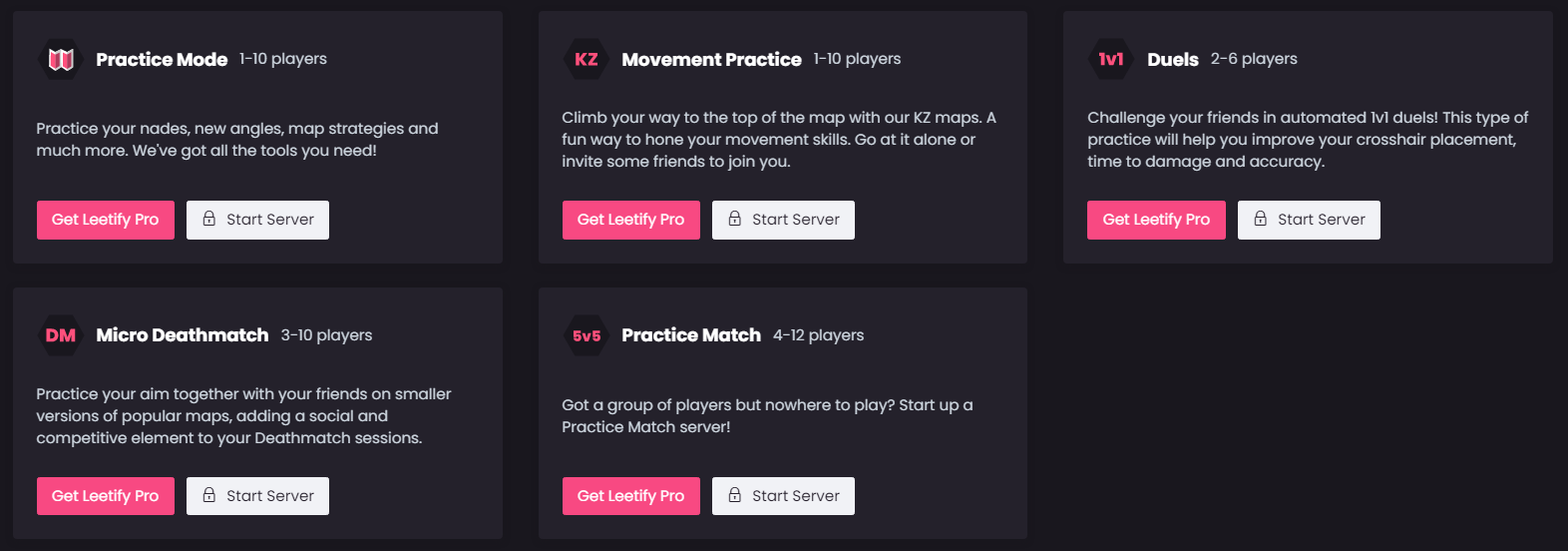1568x551 pixels.
Task: Get Leetify Pro in Practice Match card
Action: [x=631, y=496]
